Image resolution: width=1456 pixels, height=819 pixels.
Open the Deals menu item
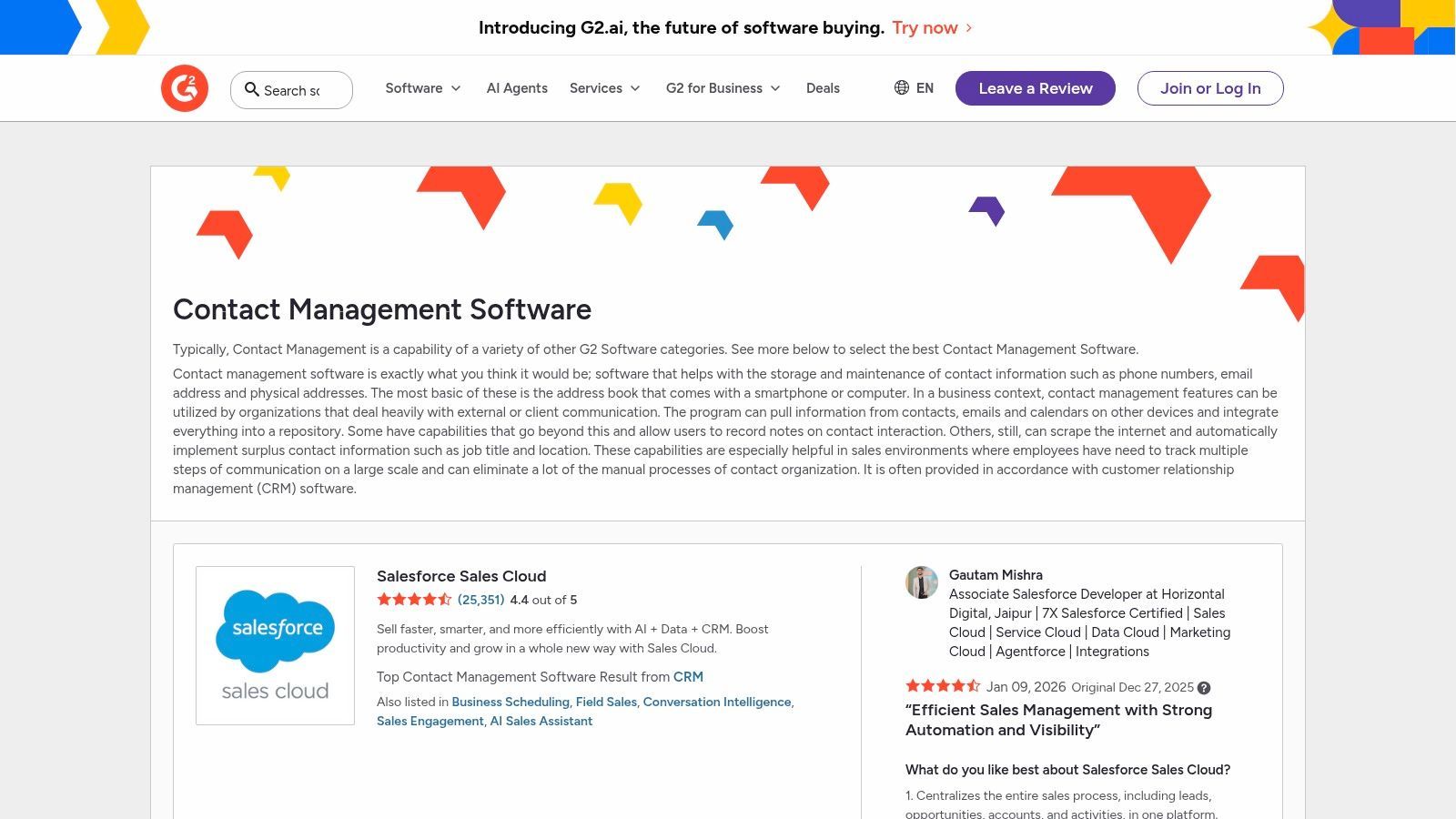823,88
